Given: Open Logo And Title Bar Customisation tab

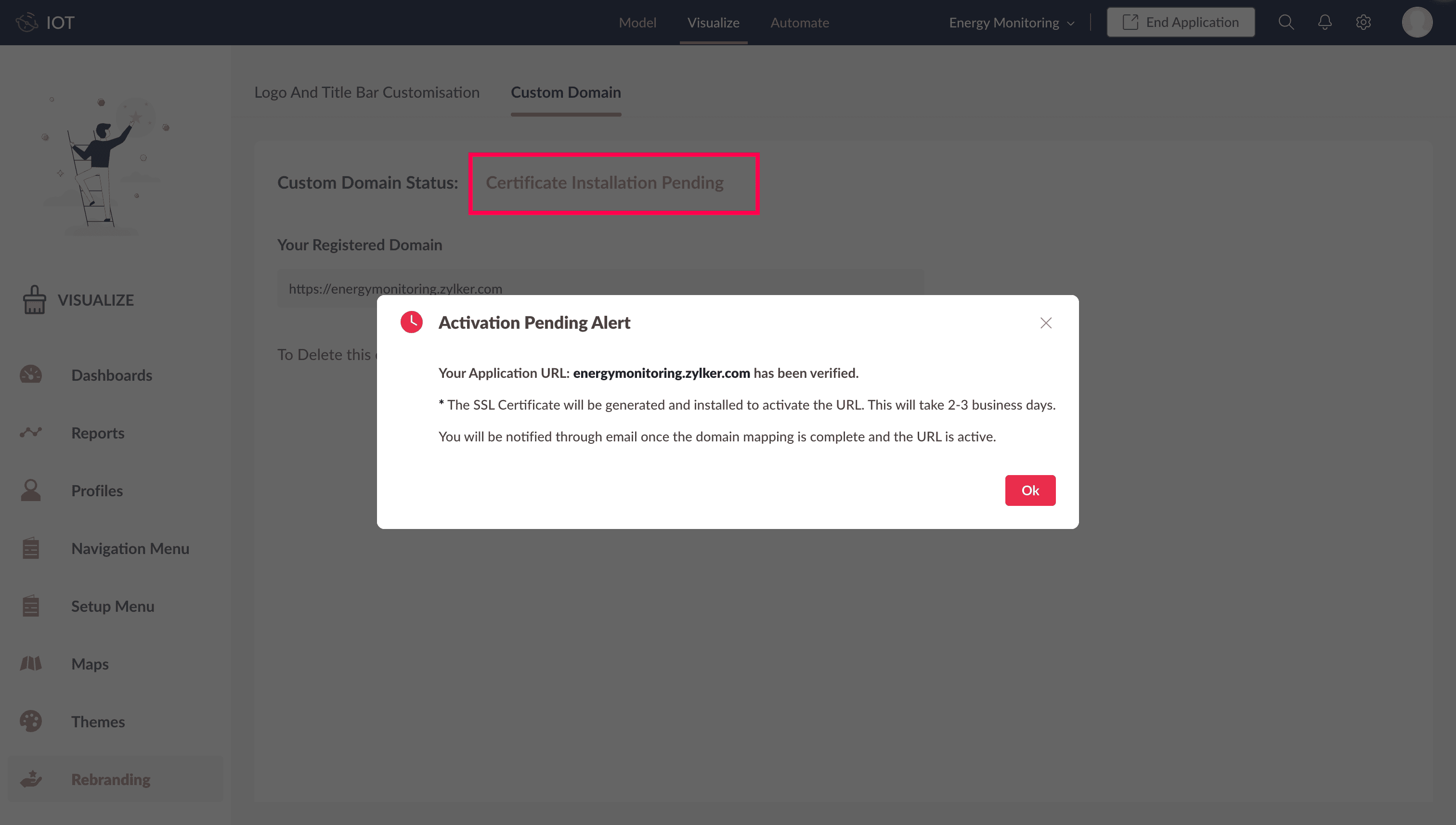Looking at the screenshot, I should coord(367,92).
